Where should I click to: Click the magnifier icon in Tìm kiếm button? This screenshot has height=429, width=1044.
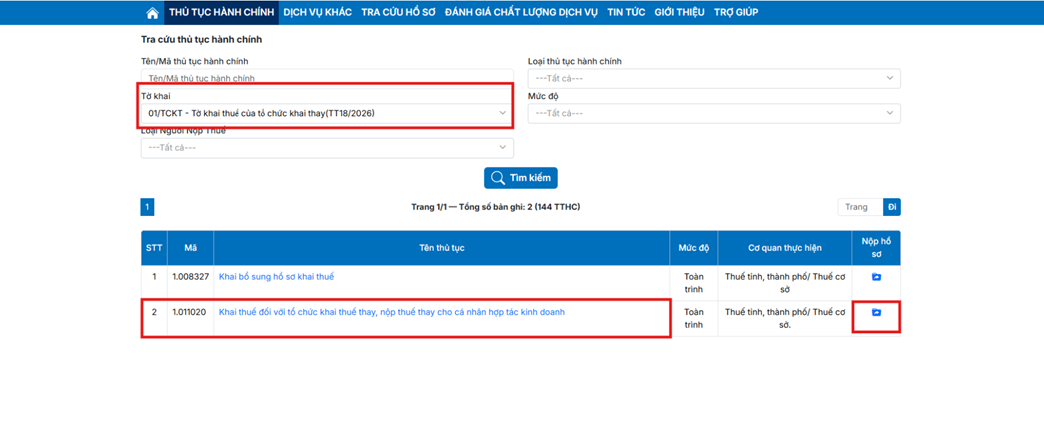point(497,178)
